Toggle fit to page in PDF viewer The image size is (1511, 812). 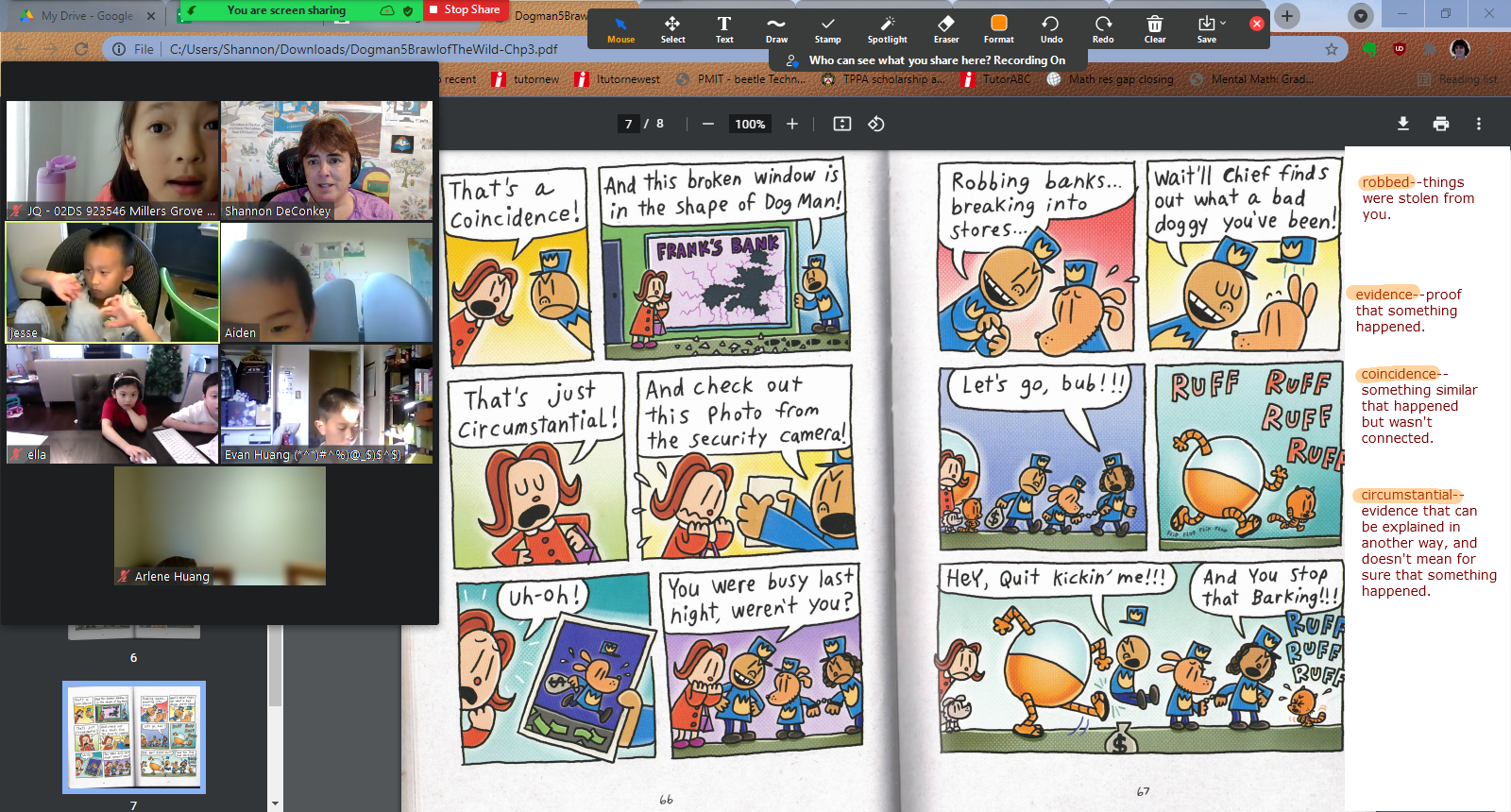click(x=842, y=124)
